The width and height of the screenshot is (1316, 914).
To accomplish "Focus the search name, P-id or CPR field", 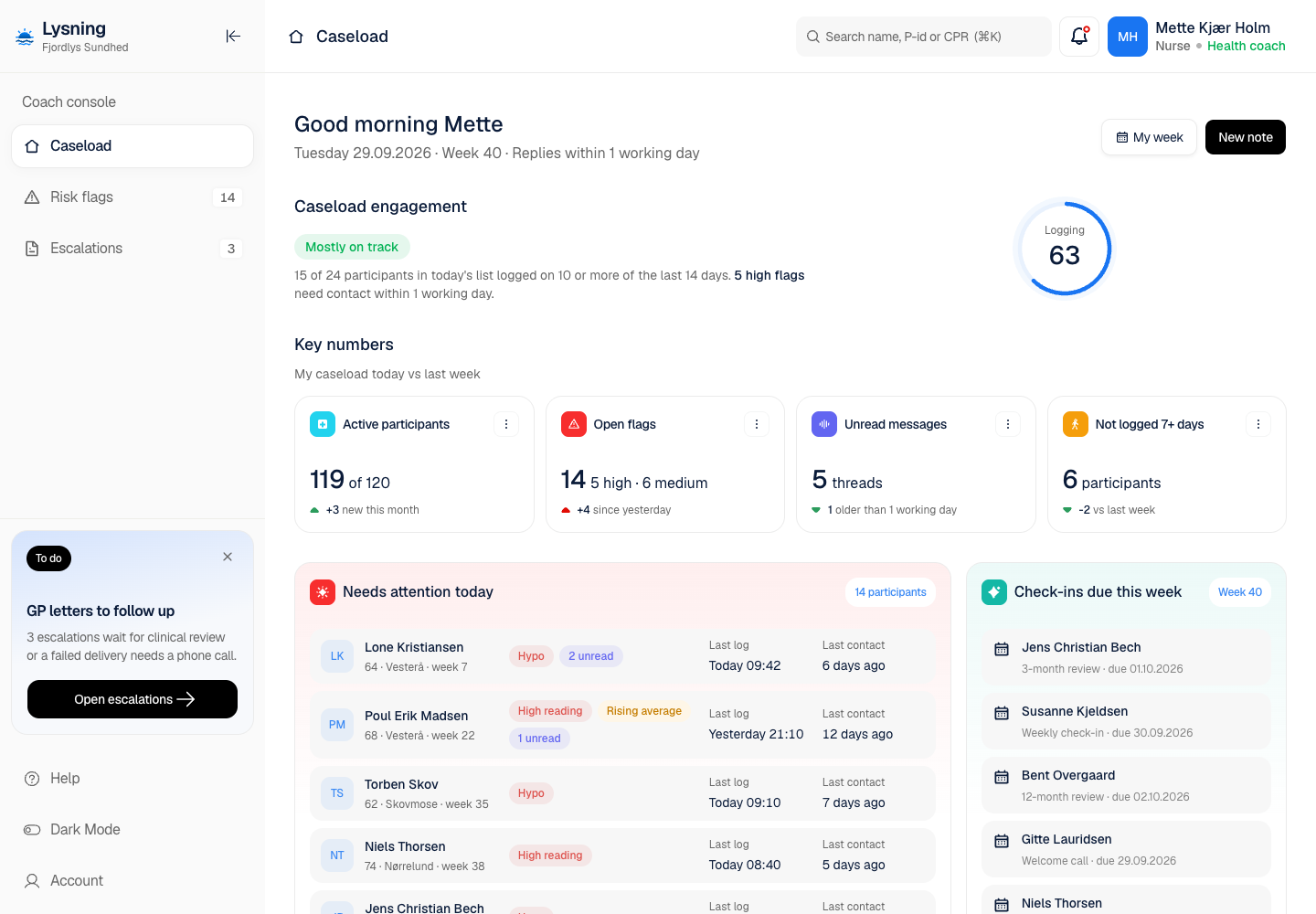I will pos(923,37).
